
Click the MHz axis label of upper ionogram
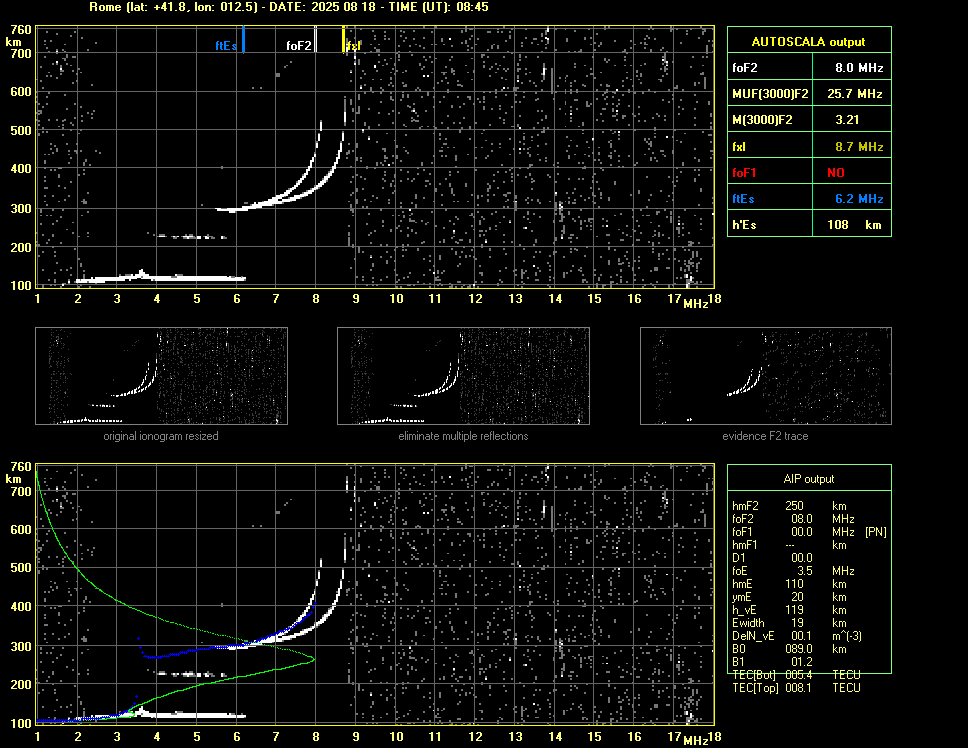pyautogui.click(x=695, y=304)
